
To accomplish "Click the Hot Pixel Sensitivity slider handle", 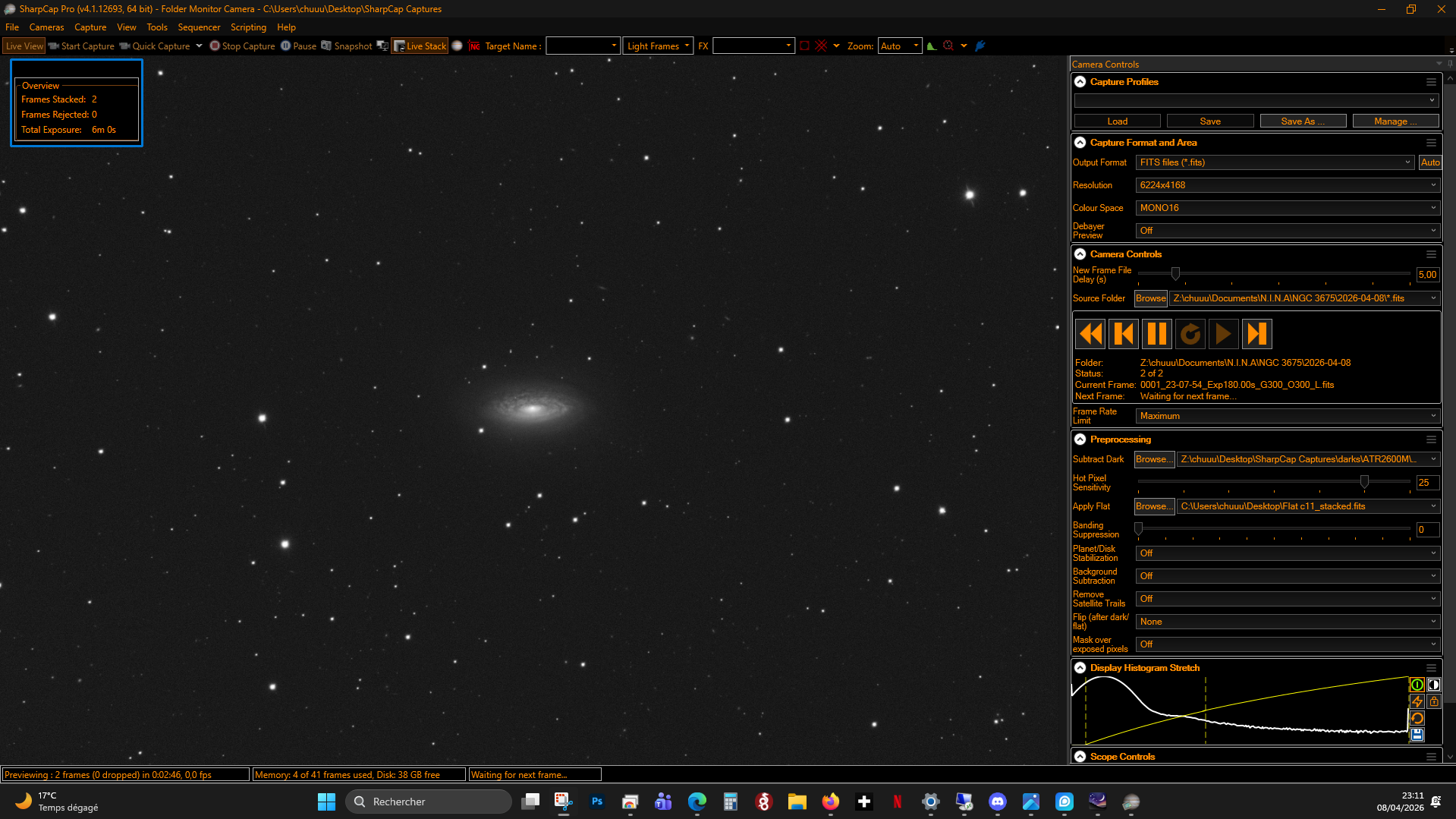I will (1364, 482).
